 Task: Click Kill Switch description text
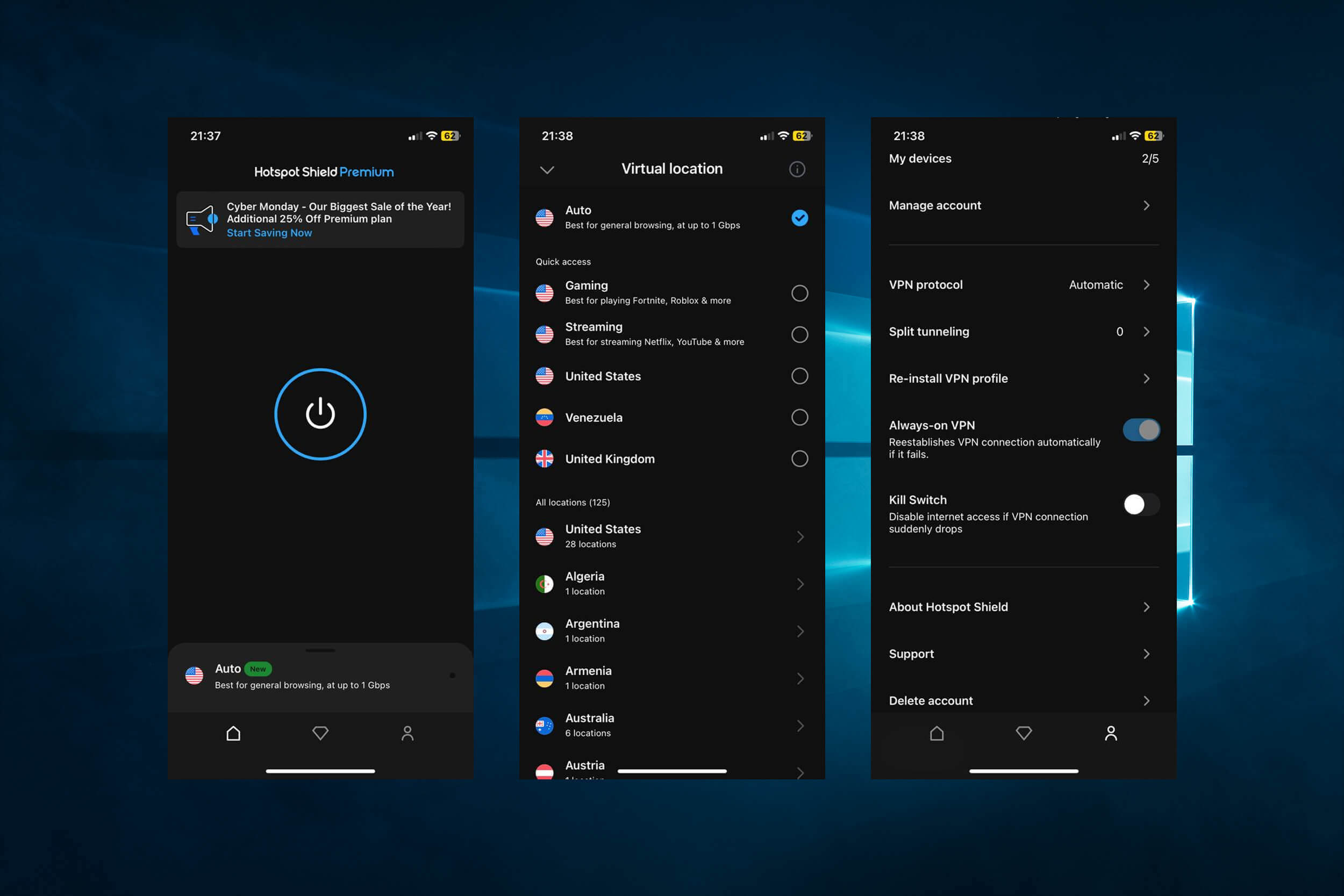click(x=988, y=522)
